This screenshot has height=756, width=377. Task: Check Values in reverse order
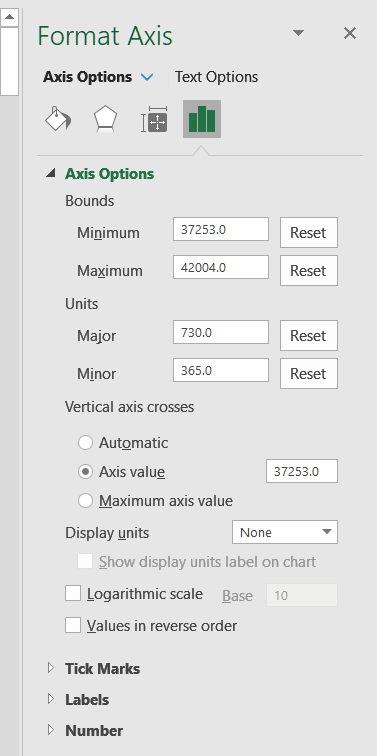pyautogui.click(x=73, y=625)
